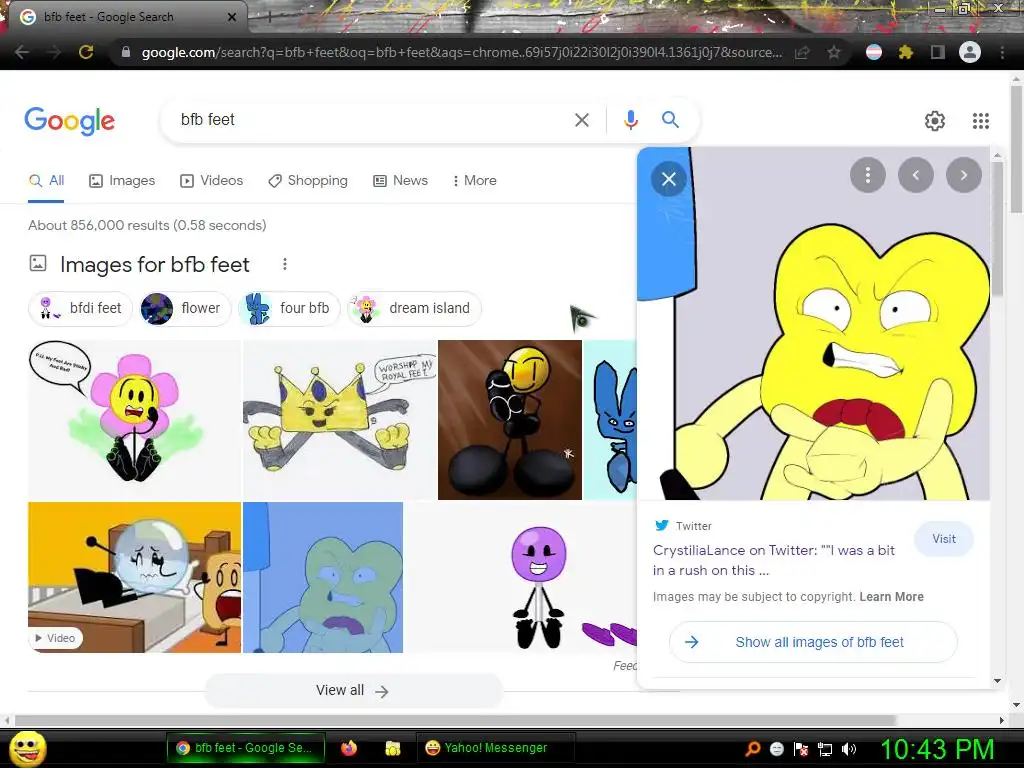1024x768 pixels.
Task: View site lock information
Action: (x=126, y=52)
